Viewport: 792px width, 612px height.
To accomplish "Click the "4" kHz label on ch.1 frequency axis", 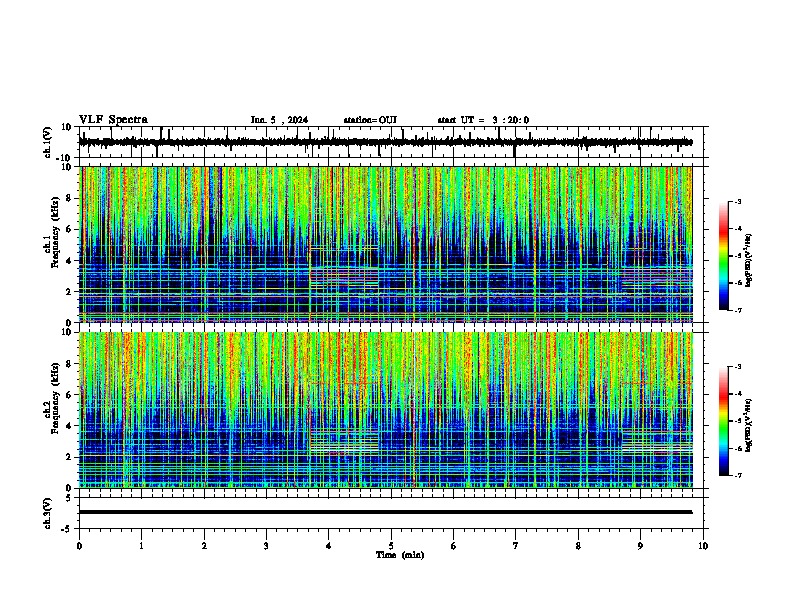I will coord(69,261).
